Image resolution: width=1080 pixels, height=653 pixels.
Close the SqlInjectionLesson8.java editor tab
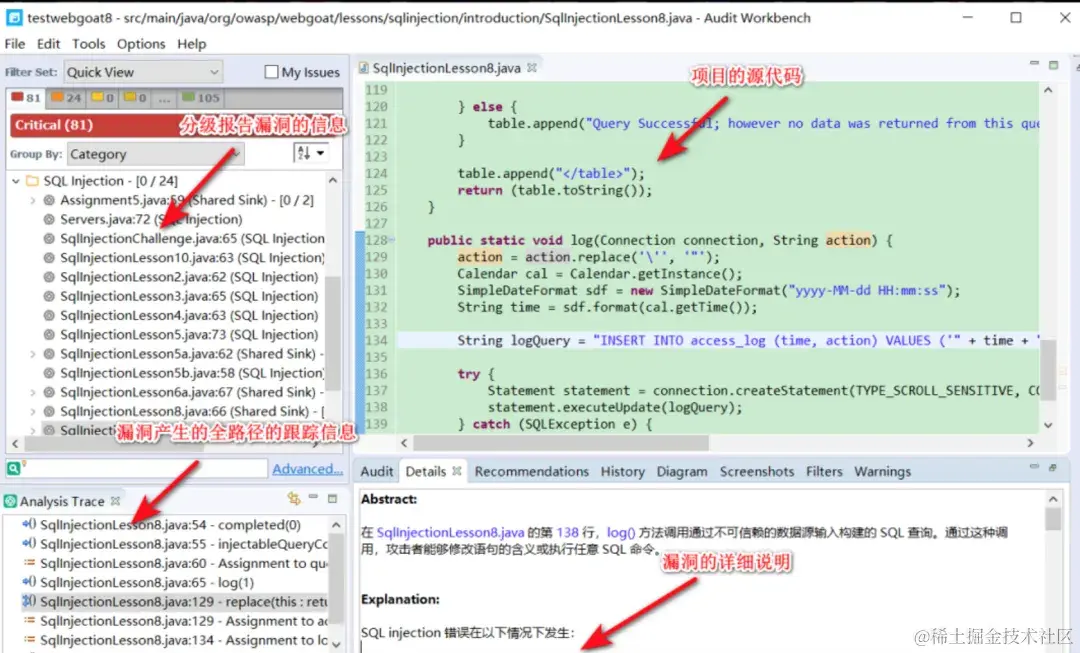coord(532,68)
